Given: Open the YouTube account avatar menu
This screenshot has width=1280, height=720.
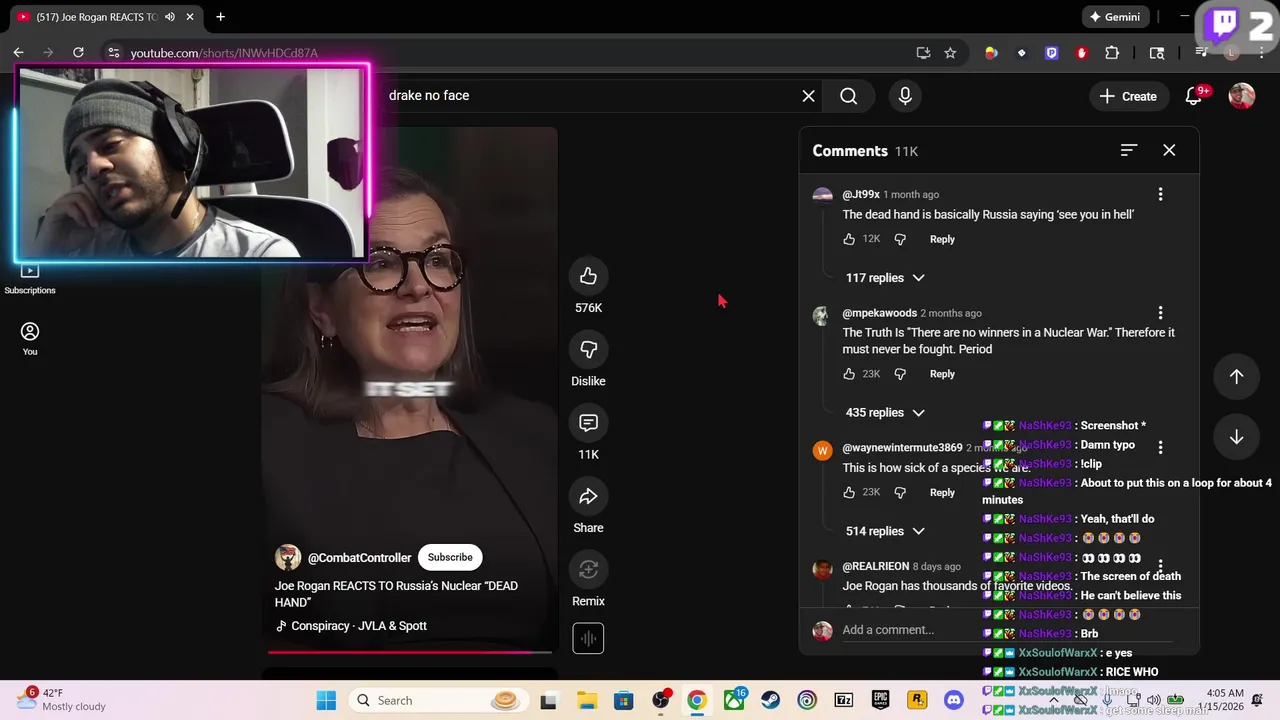Looking at the screenshot, I should (x=1242, y=96).
